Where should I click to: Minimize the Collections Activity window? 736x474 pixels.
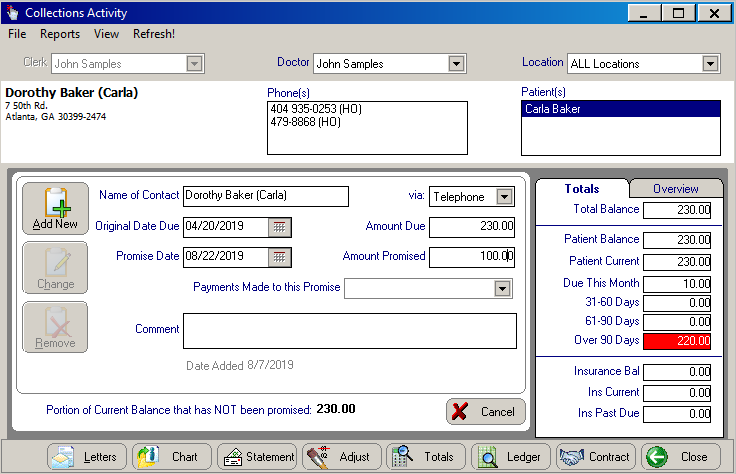click(644, 13)
